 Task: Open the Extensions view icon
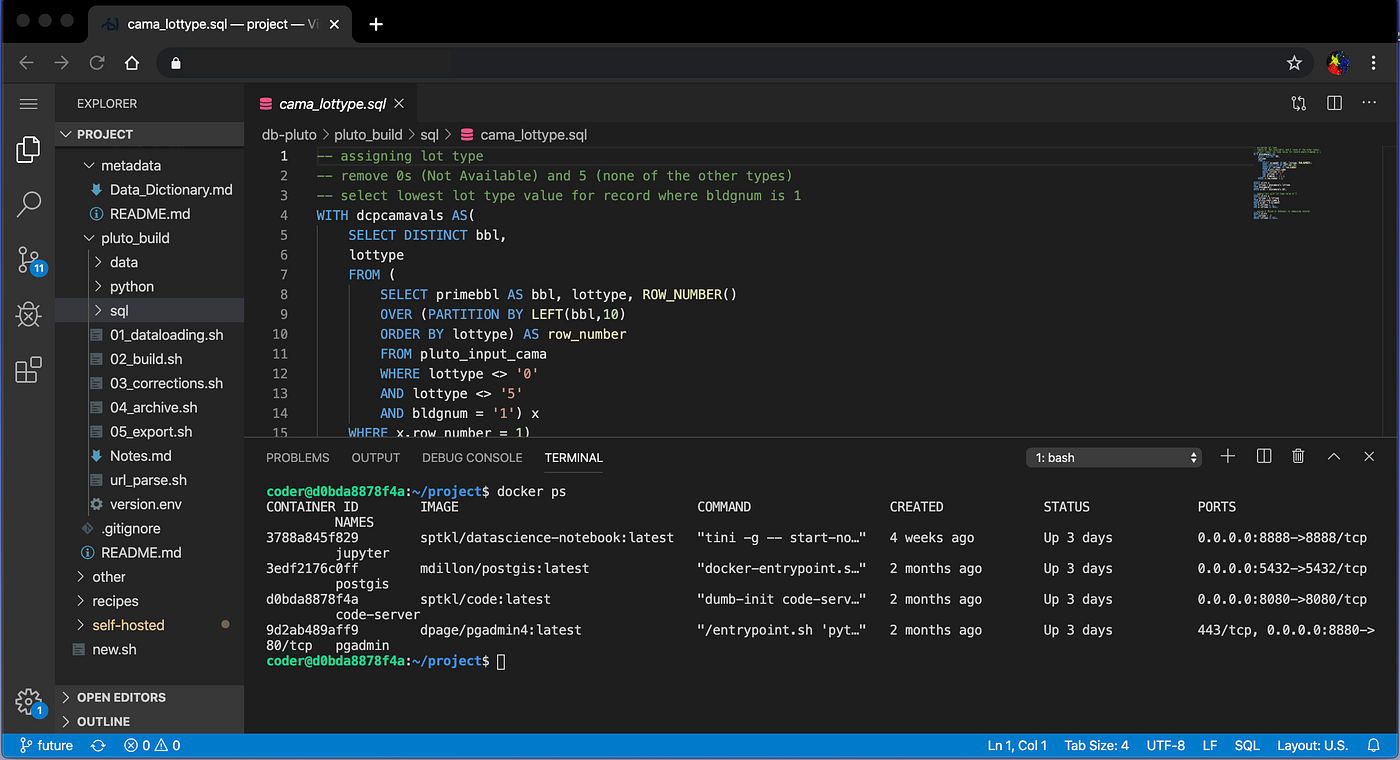[29, 370]
